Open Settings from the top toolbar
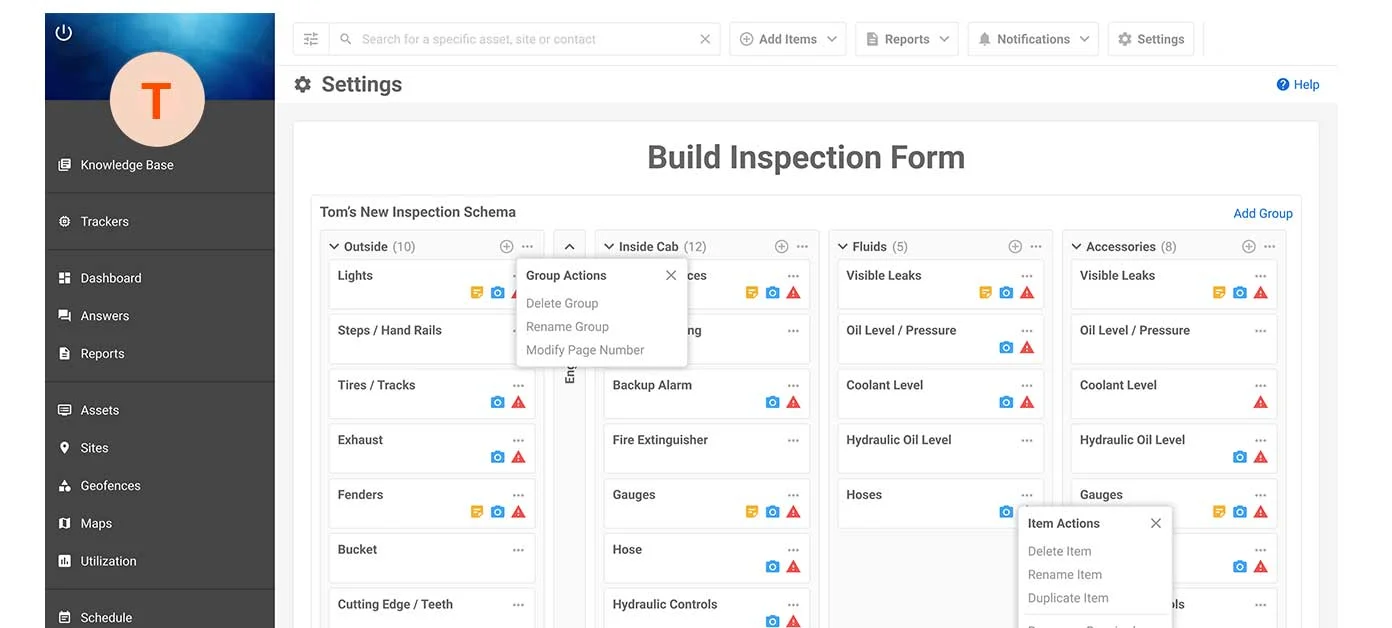Image resolution: width=1392 pixels, height=628 pixels. click(x=1150, y=38)
